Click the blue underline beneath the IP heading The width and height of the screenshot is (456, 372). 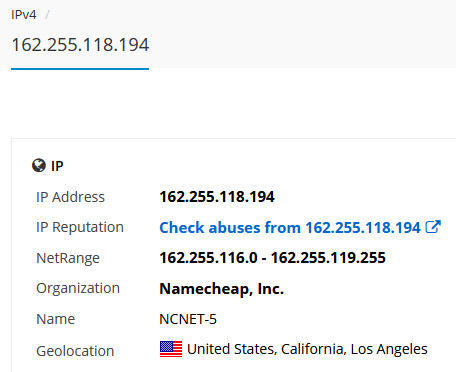tap(80, 69)
